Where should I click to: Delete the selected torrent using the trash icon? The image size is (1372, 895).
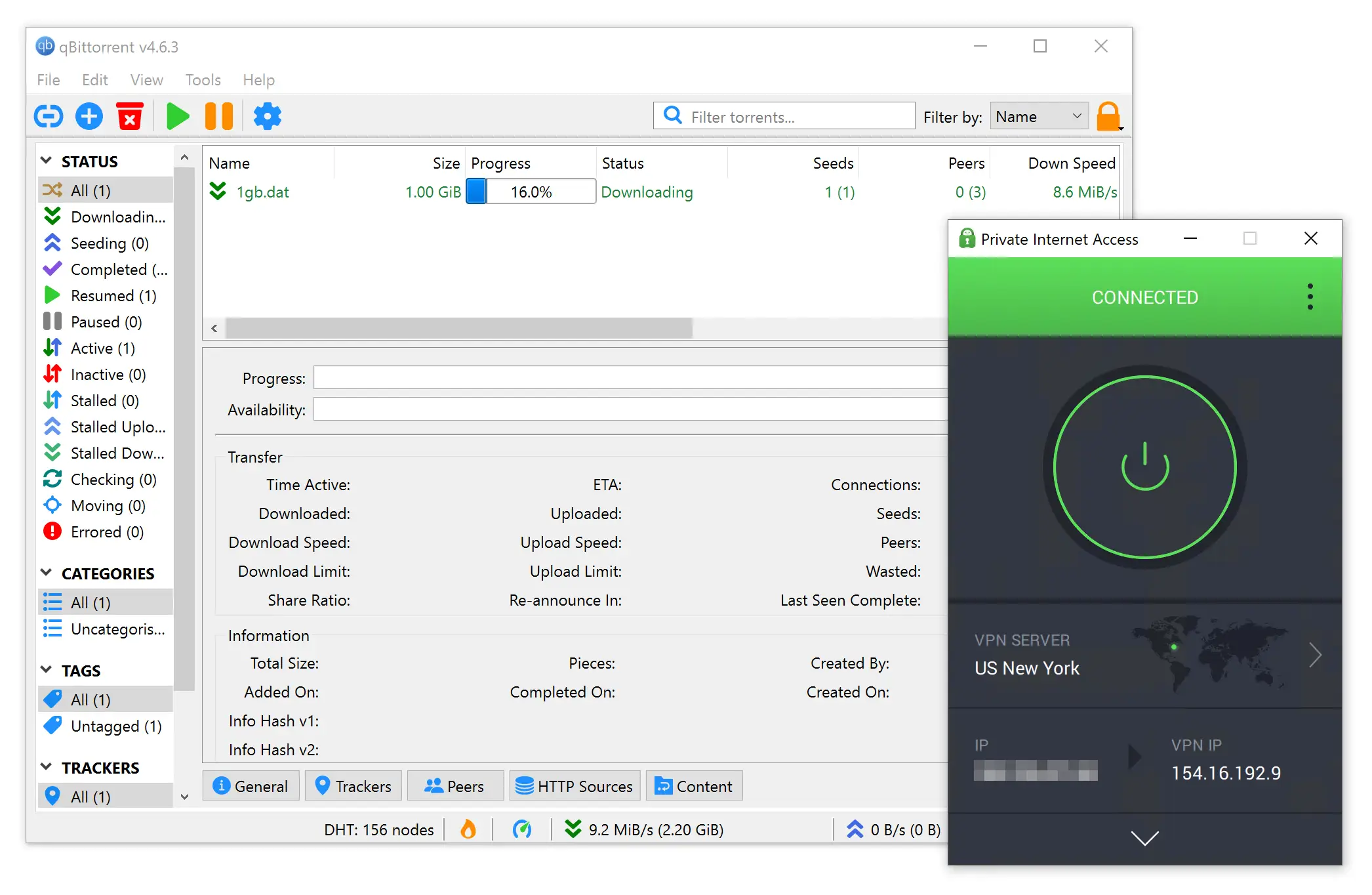(130, 116)
